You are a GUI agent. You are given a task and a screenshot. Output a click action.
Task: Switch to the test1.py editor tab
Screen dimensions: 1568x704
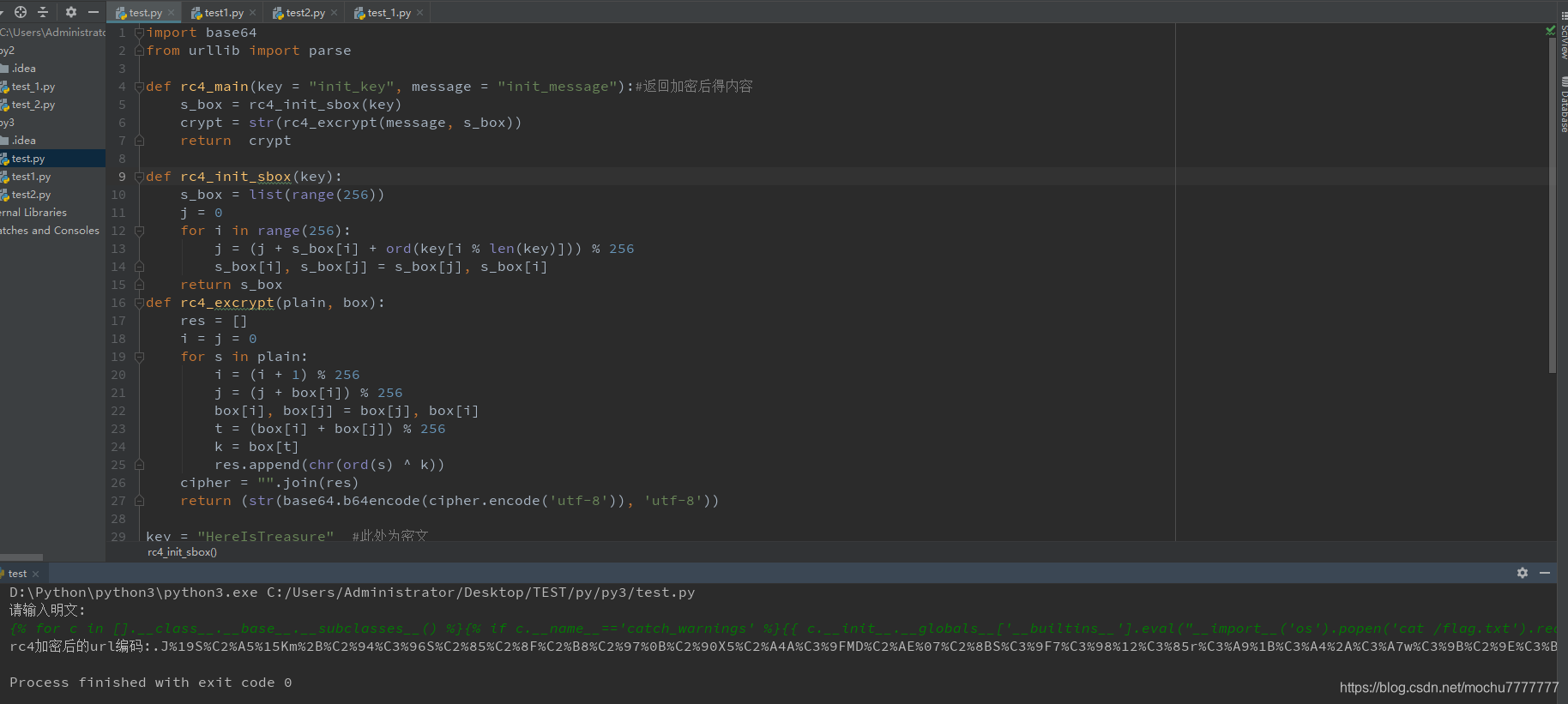pos(224,13)
